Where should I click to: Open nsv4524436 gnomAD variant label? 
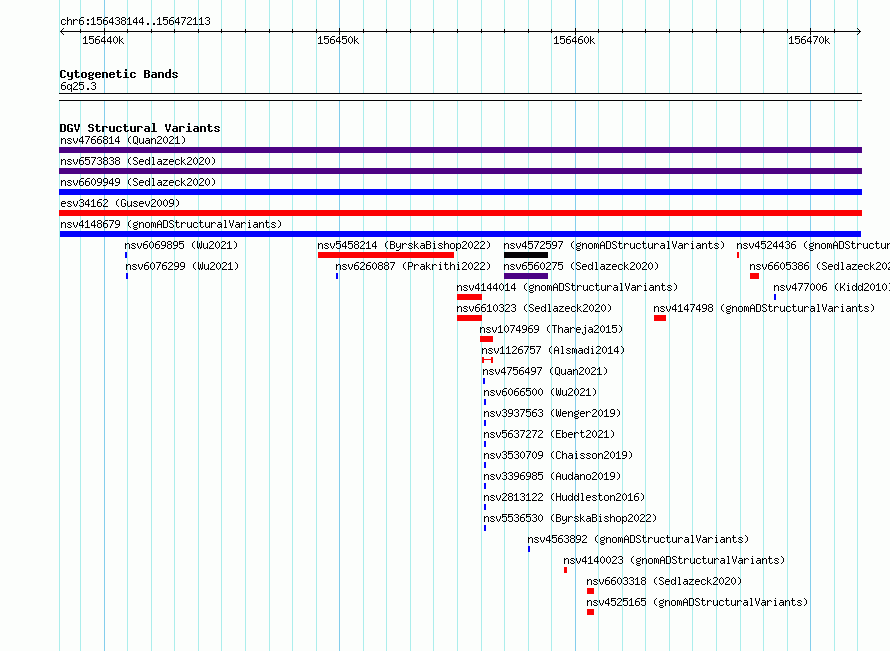(x=813, y=245)
